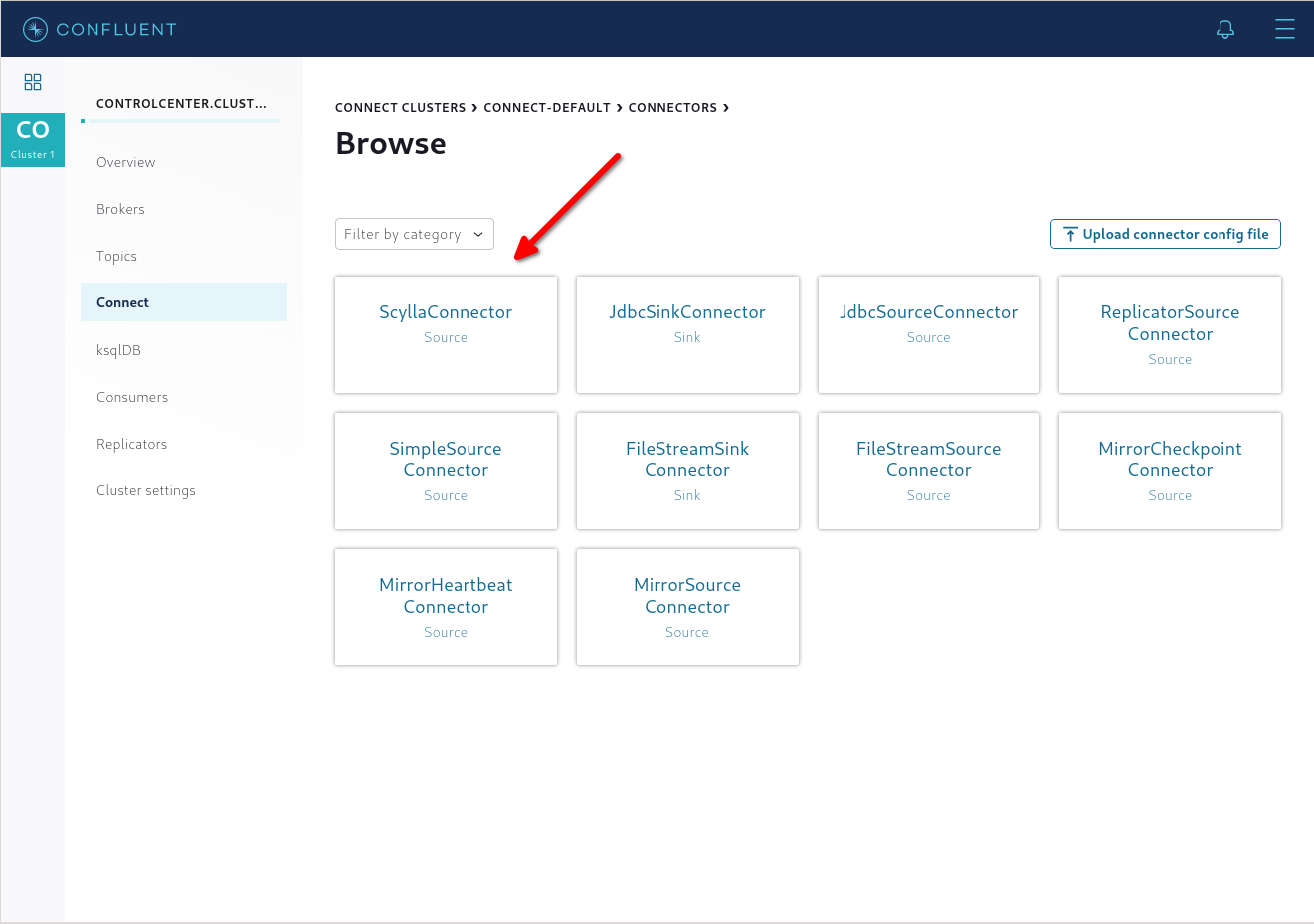
Task: Select the CO Cluster 1 tile
Action: 33,139
